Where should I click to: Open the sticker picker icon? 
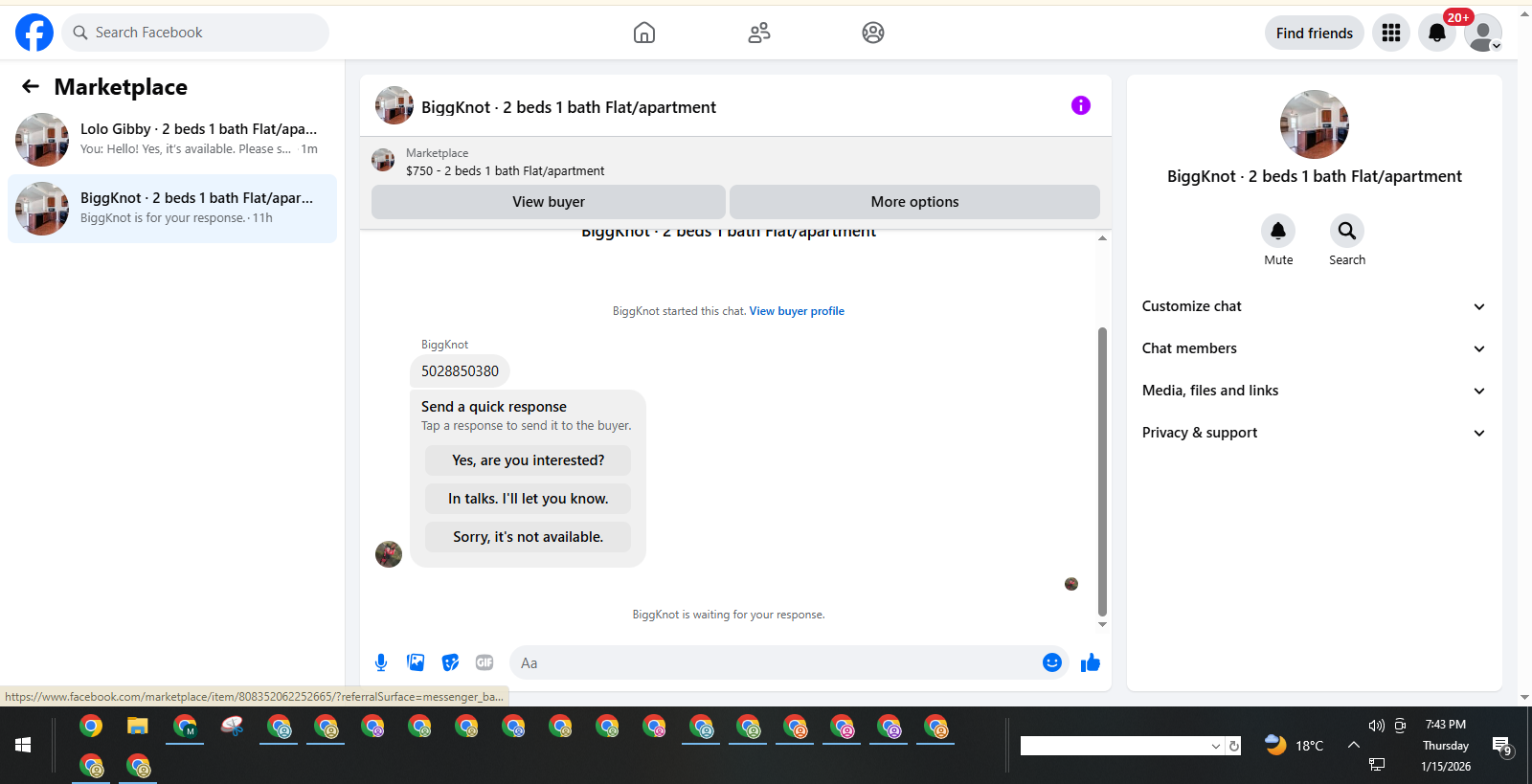pyautogui.click(x=450, y=662)
